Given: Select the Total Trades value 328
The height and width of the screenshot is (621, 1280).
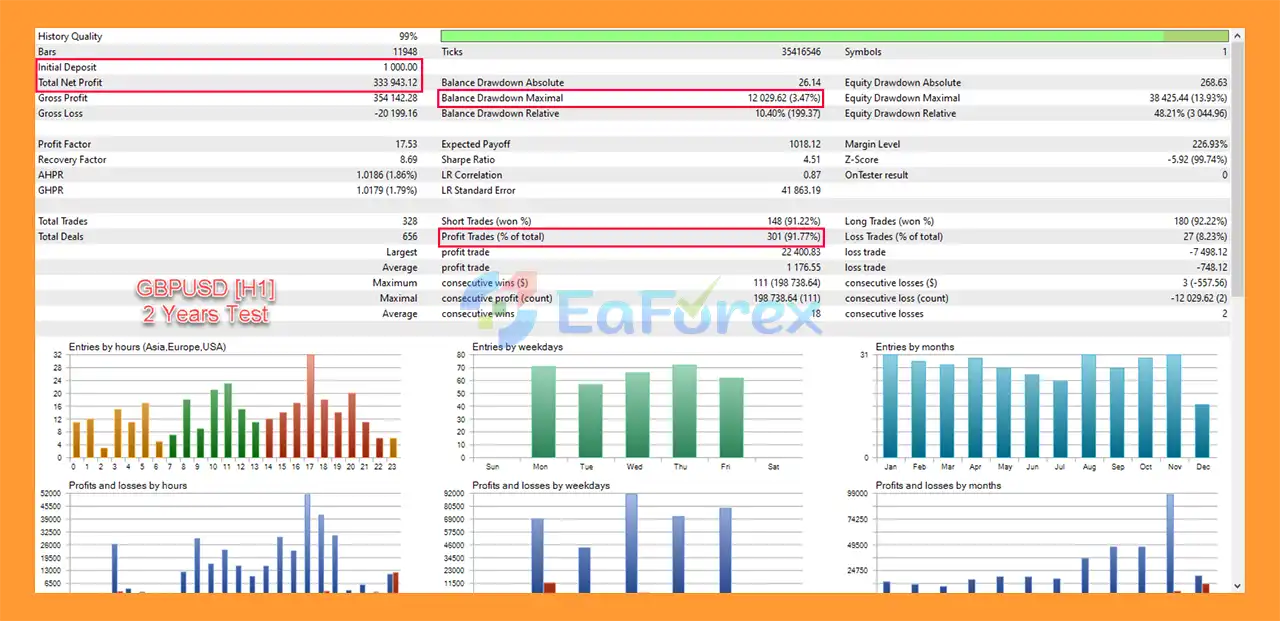Looking at the screenshot, I should coord(408,221).
